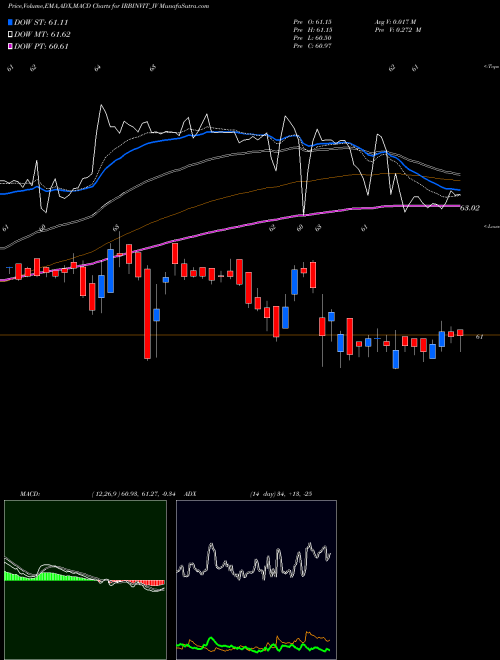Click the ADX (14 day) parameter values
Image resolution: width=500 pixels, height=660 pixels.
click(x=281, y=494)
